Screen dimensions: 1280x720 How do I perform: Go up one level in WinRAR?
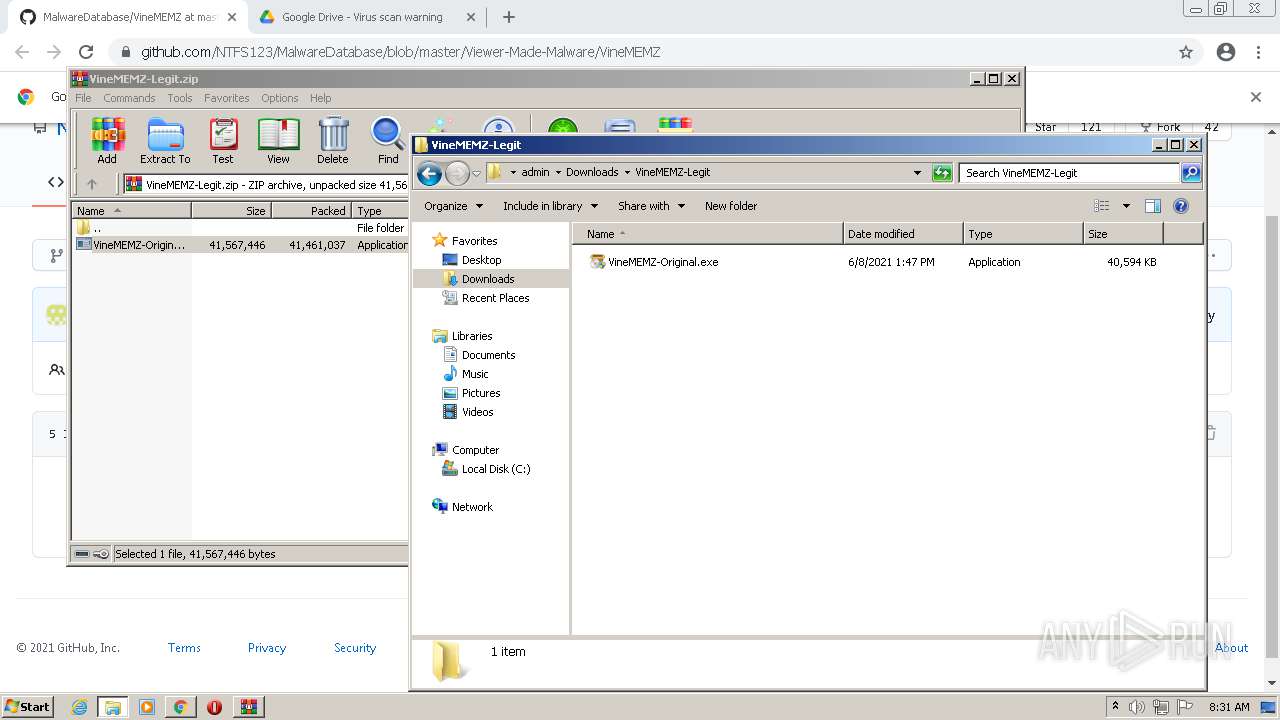92,184
